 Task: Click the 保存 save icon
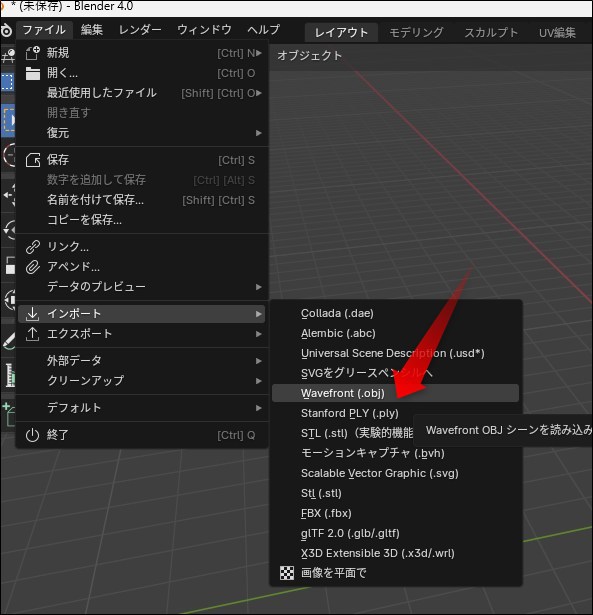[33, 160]
